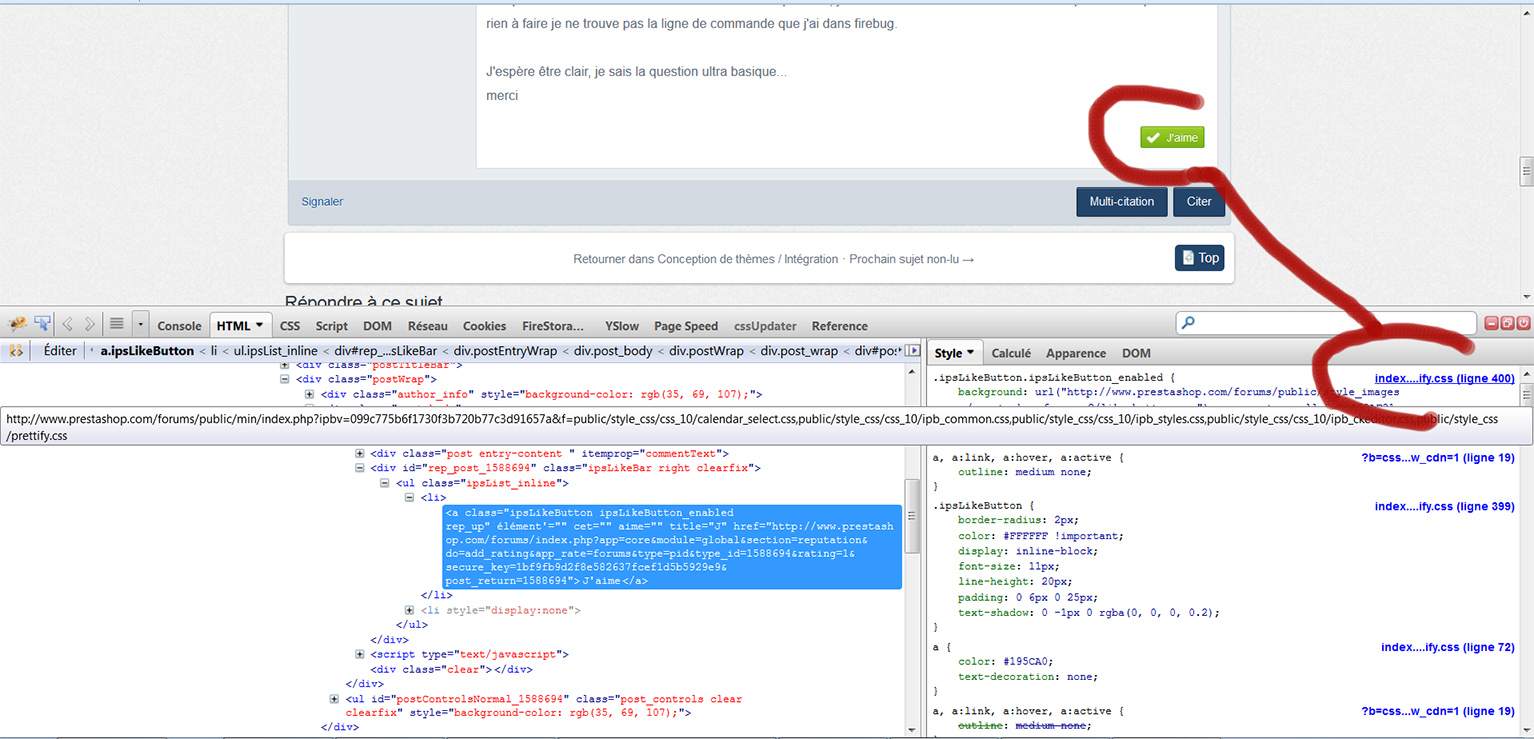
Task: Select ul.ipsList_inline in the breadcrumb
Action: [276, 351]
